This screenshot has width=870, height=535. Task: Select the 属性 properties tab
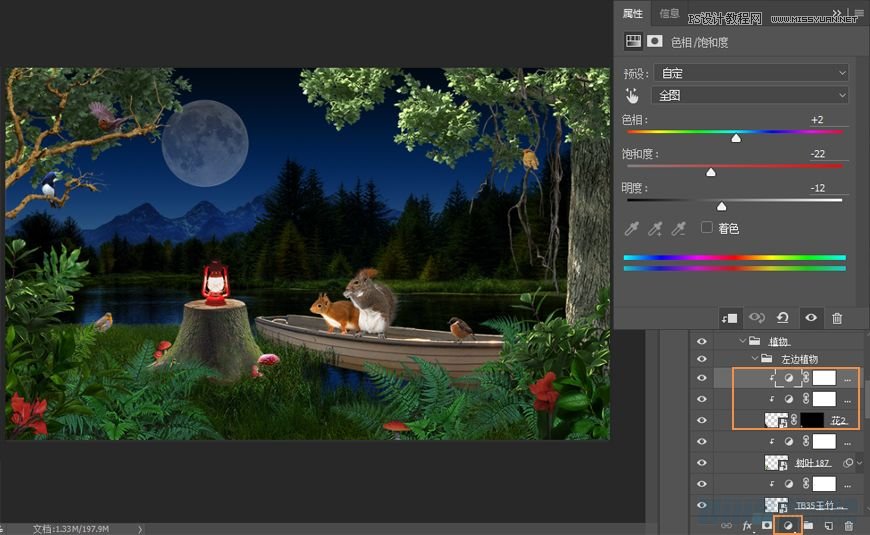point(633,14)
